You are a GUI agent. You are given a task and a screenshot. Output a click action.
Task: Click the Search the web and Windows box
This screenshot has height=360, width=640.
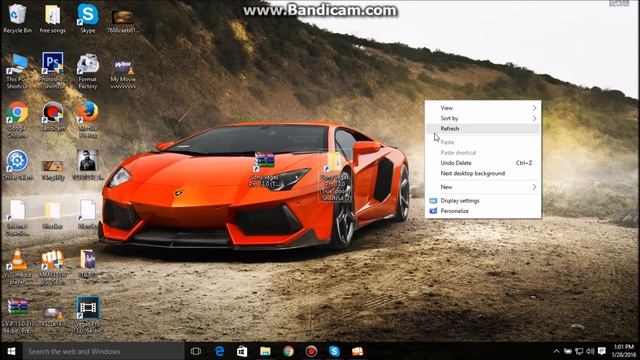[103, 351]
